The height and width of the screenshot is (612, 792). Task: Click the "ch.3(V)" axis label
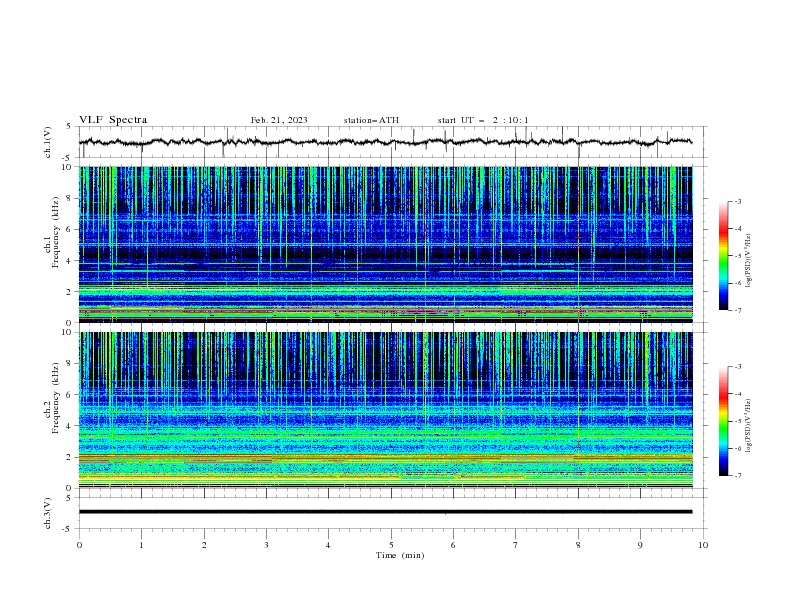click(48, 513)
